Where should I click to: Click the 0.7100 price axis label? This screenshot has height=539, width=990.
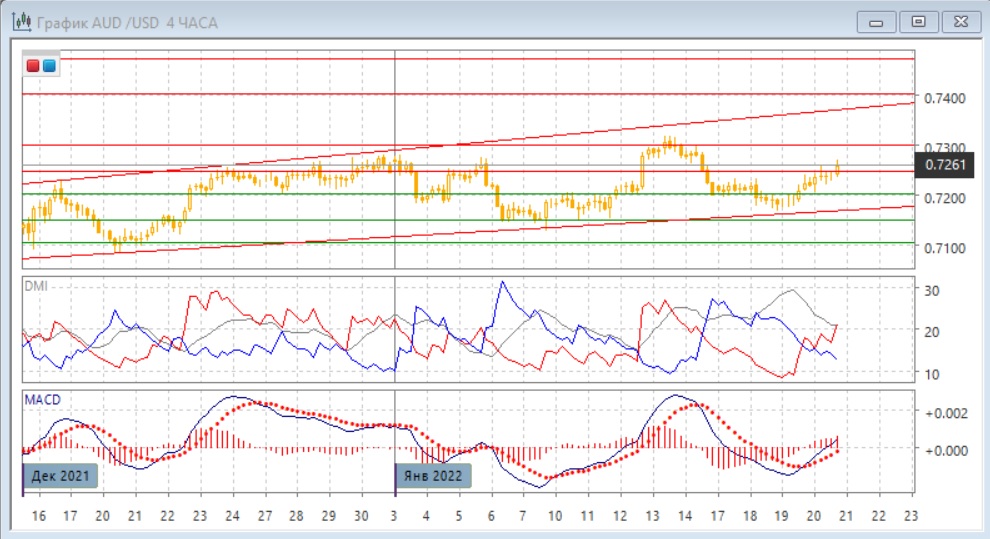click(944, 248)
